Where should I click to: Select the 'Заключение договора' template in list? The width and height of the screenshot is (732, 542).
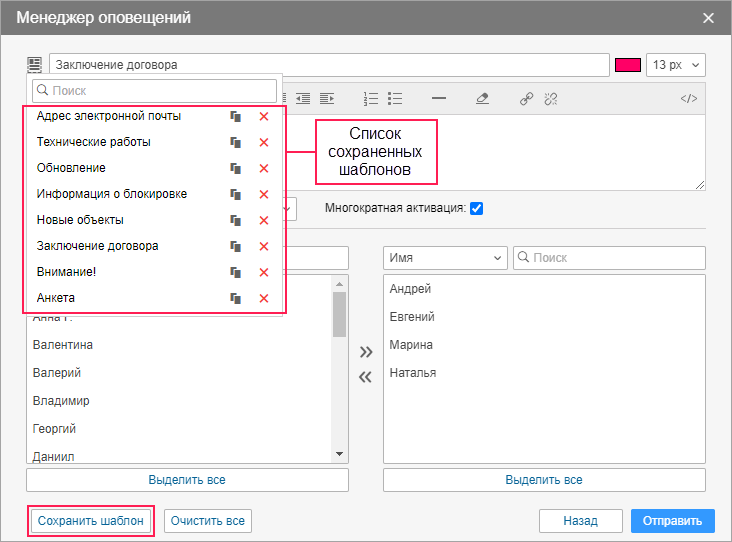pos(98,246)
